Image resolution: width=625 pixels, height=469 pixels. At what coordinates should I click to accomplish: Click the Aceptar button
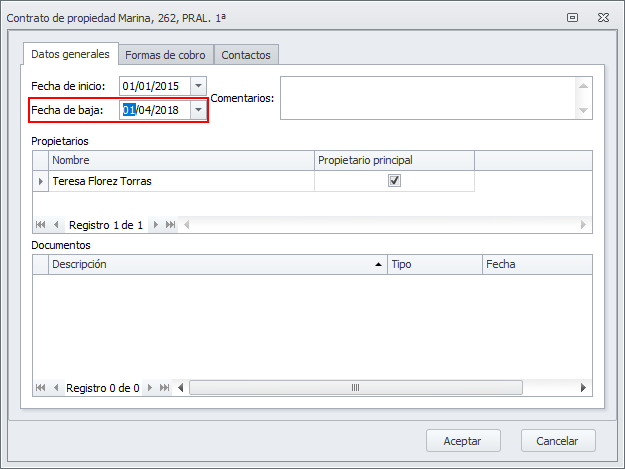click(x=463, y=440)
